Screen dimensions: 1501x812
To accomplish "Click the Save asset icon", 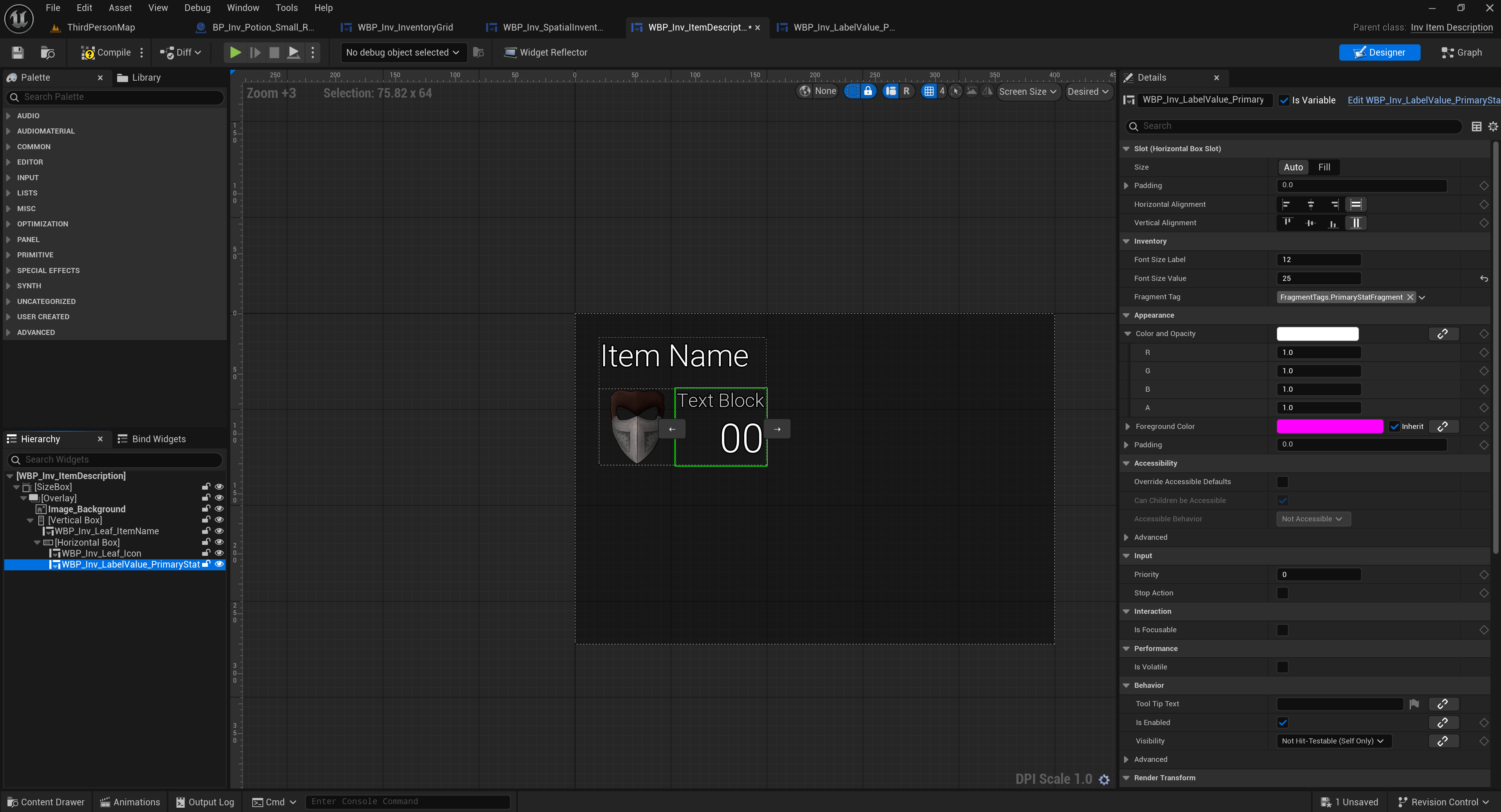I will pos(18,52).
